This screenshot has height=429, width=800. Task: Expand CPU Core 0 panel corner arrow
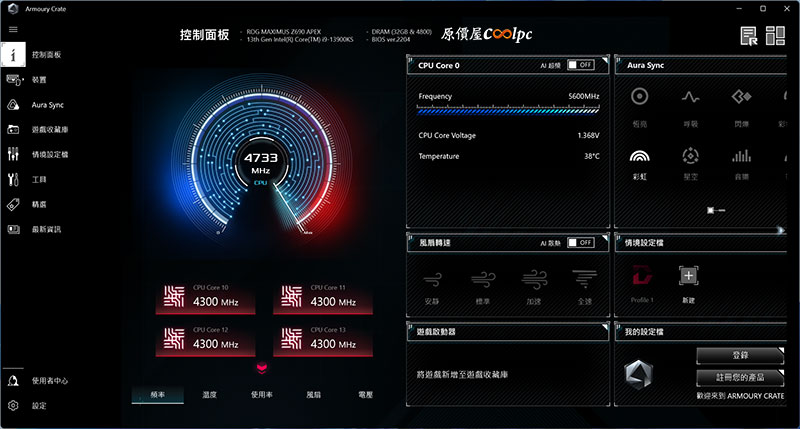click(605, 60)
